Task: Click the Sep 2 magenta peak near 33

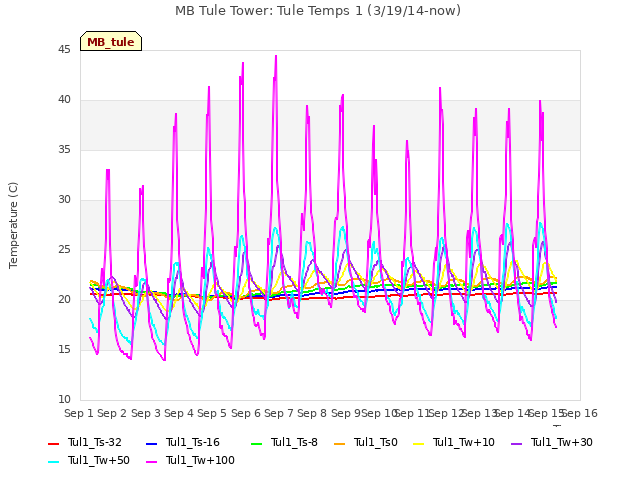Action: (108, 171)
